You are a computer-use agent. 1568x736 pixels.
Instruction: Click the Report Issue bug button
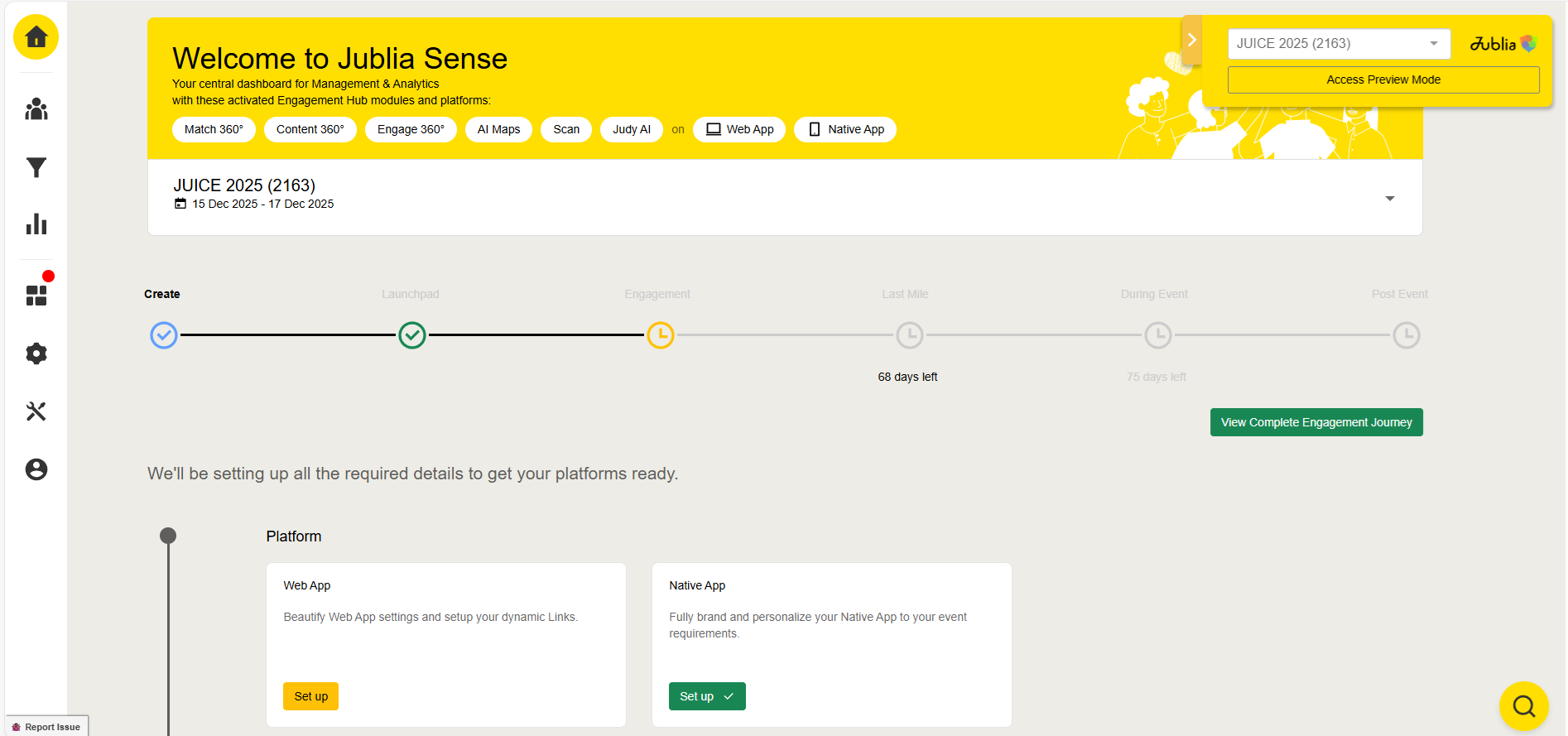(x=46, y=727)
